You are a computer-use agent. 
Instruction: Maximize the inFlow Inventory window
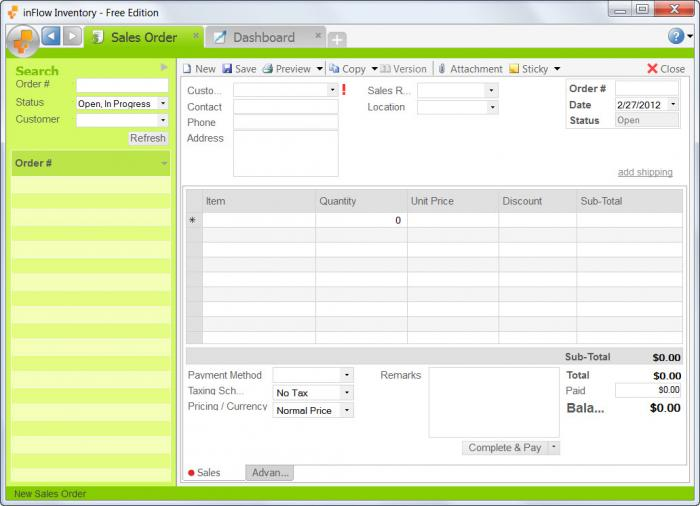642,9
